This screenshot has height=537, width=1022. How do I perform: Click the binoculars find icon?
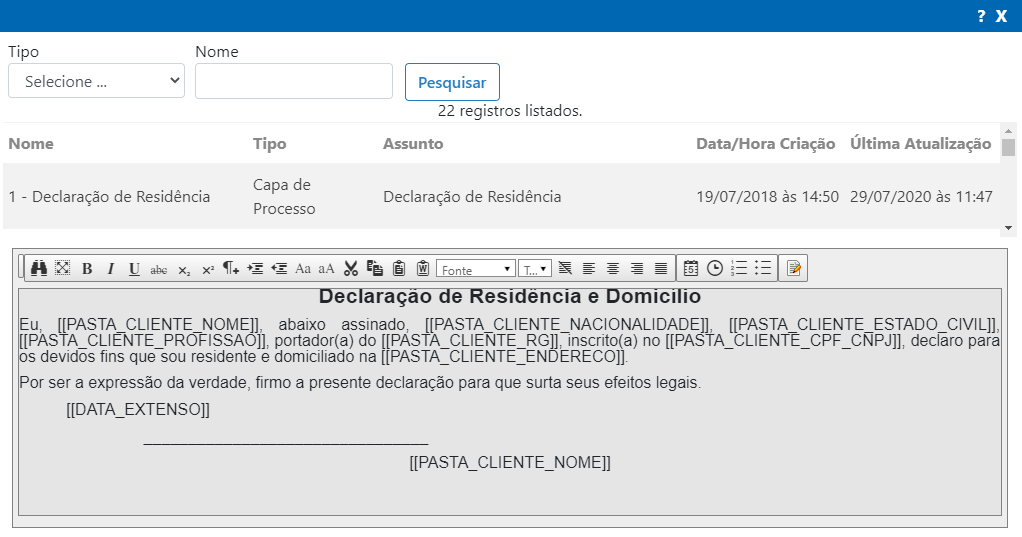[39, 268]
